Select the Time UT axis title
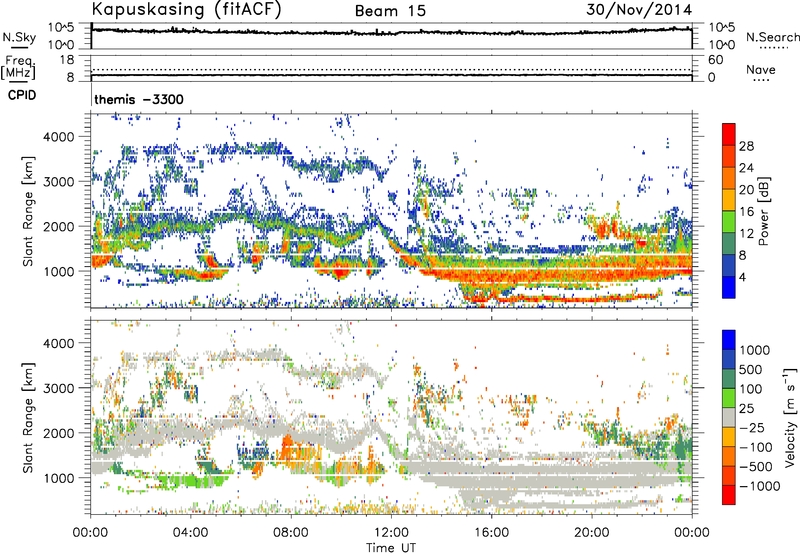800x554 pixels. pos(391,548)
